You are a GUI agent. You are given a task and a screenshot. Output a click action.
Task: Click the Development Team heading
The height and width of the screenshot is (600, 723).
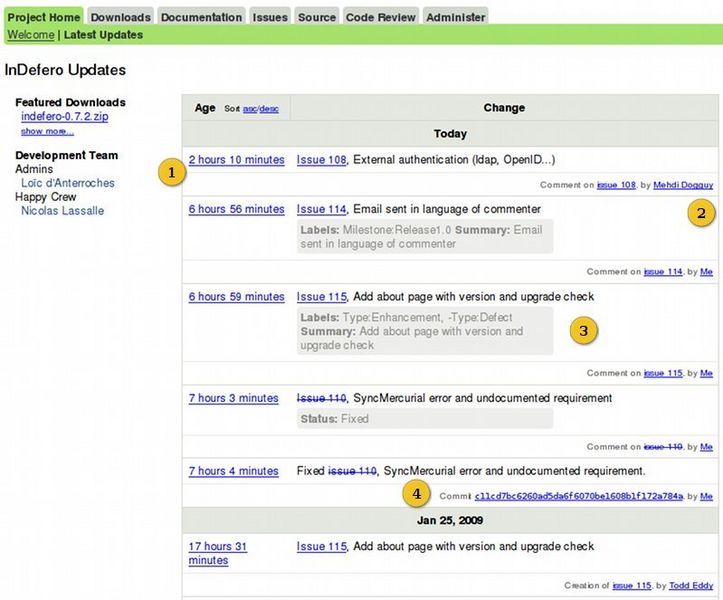coord(66,155)
